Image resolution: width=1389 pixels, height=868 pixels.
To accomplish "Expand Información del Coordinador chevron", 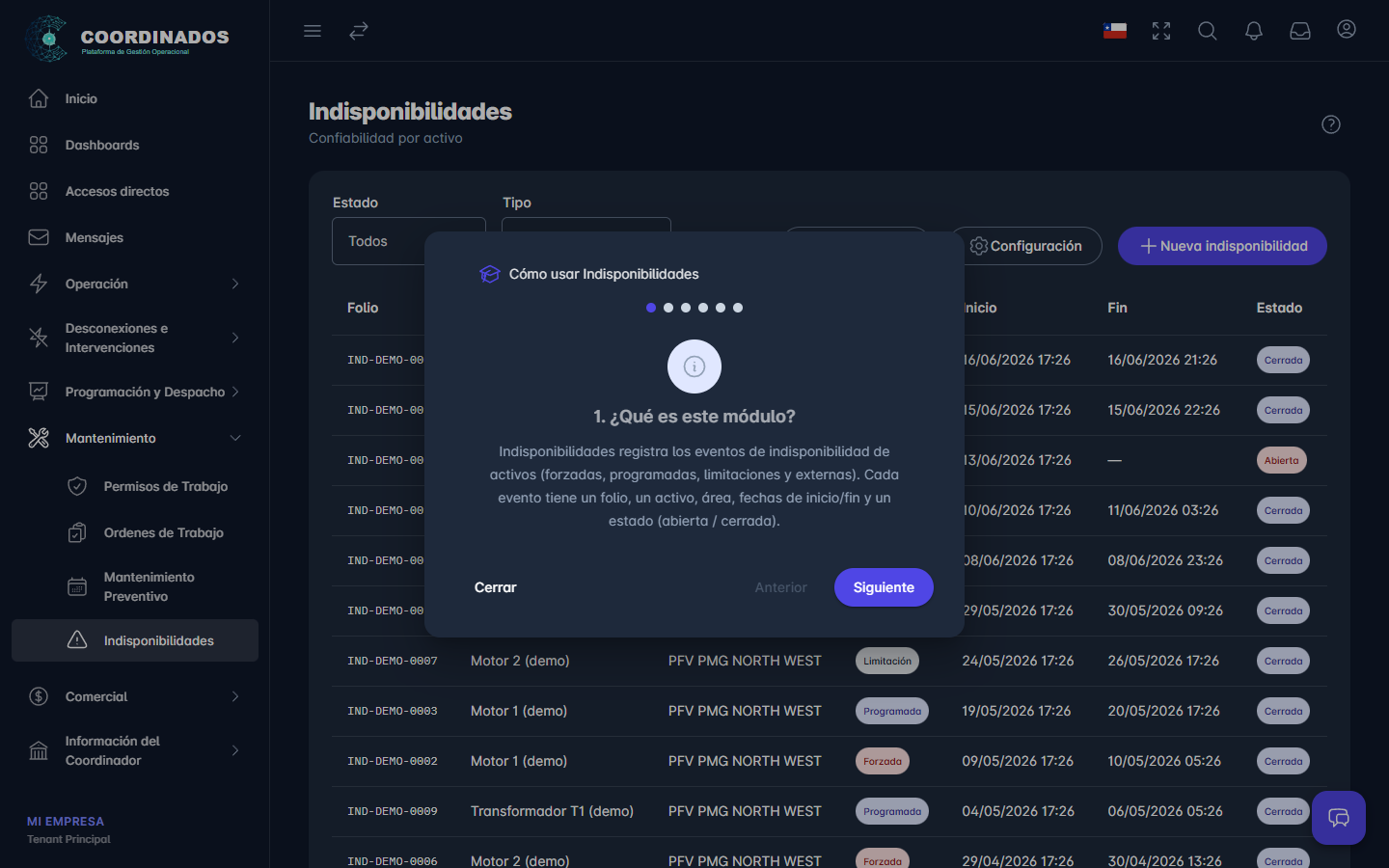I will pos(235,750).
